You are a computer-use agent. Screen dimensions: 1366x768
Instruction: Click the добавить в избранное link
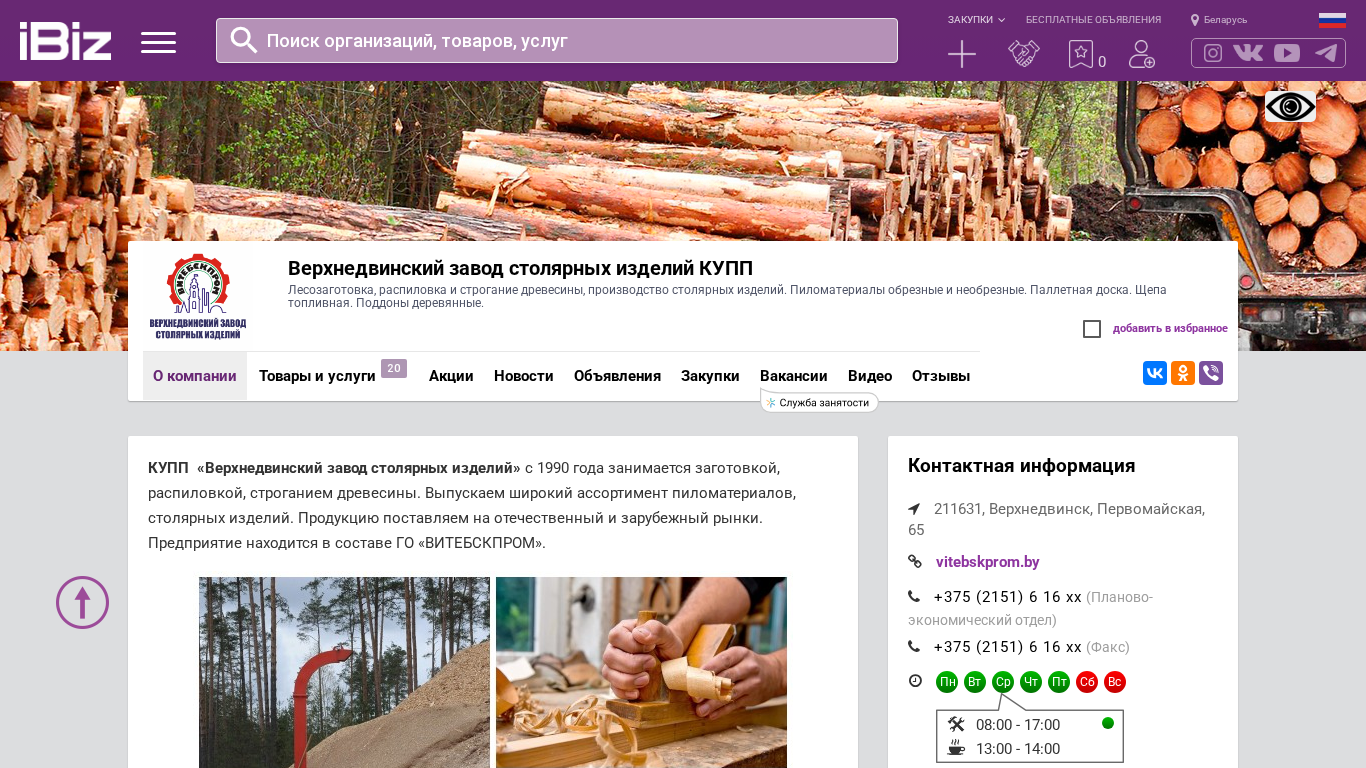pyautogui.click(x=1170, y=329)
